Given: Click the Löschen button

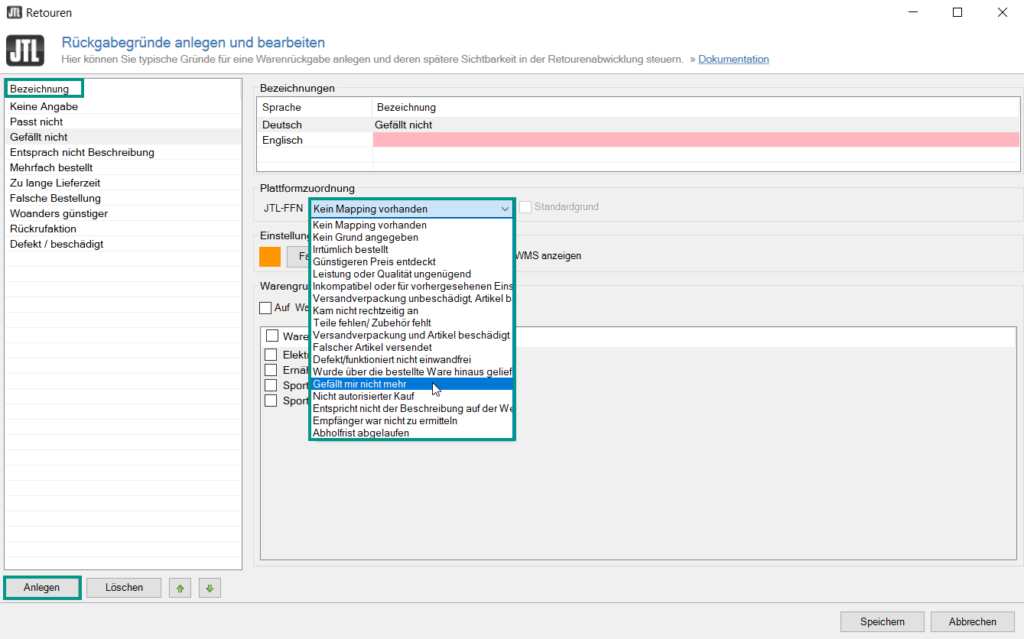Looking at the screenshot, I should (x=124, y=588).
